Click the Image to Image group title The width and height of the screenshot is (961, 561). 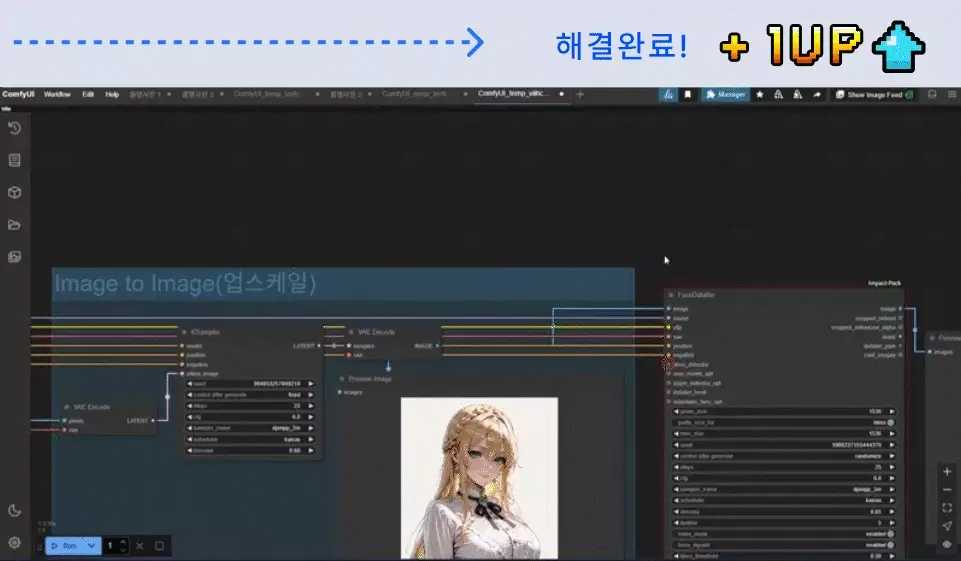[185, 284]
